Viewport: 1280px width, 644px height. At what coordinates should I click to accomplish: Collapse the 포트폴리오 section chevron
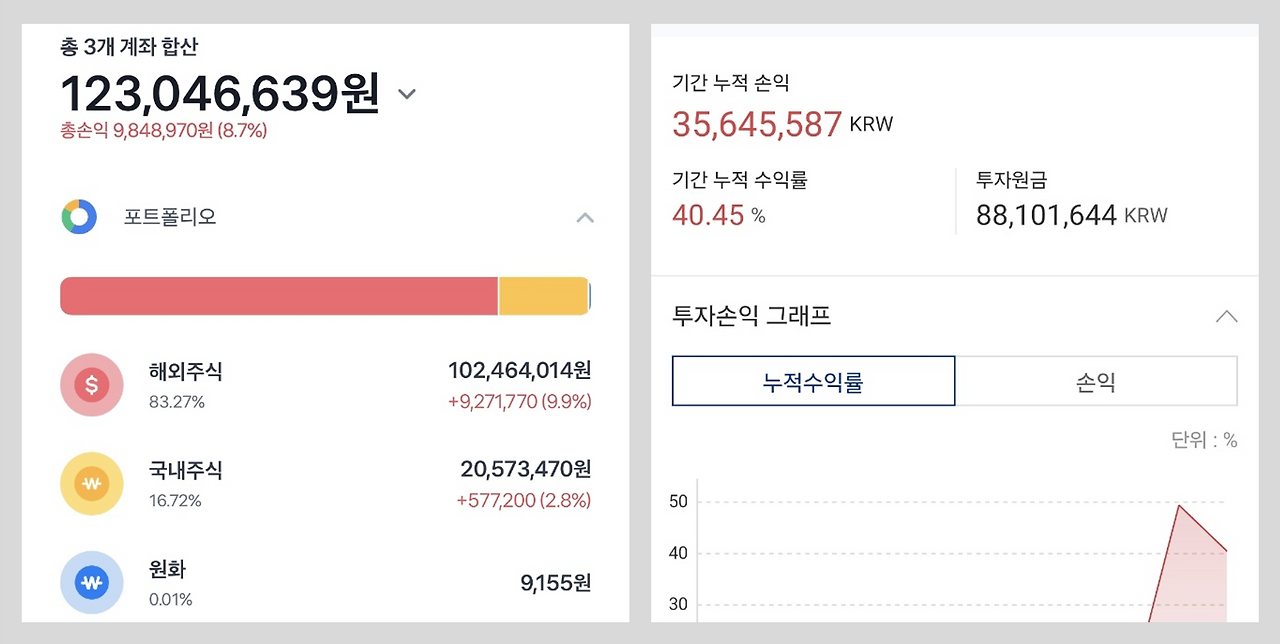pos(585,218)
